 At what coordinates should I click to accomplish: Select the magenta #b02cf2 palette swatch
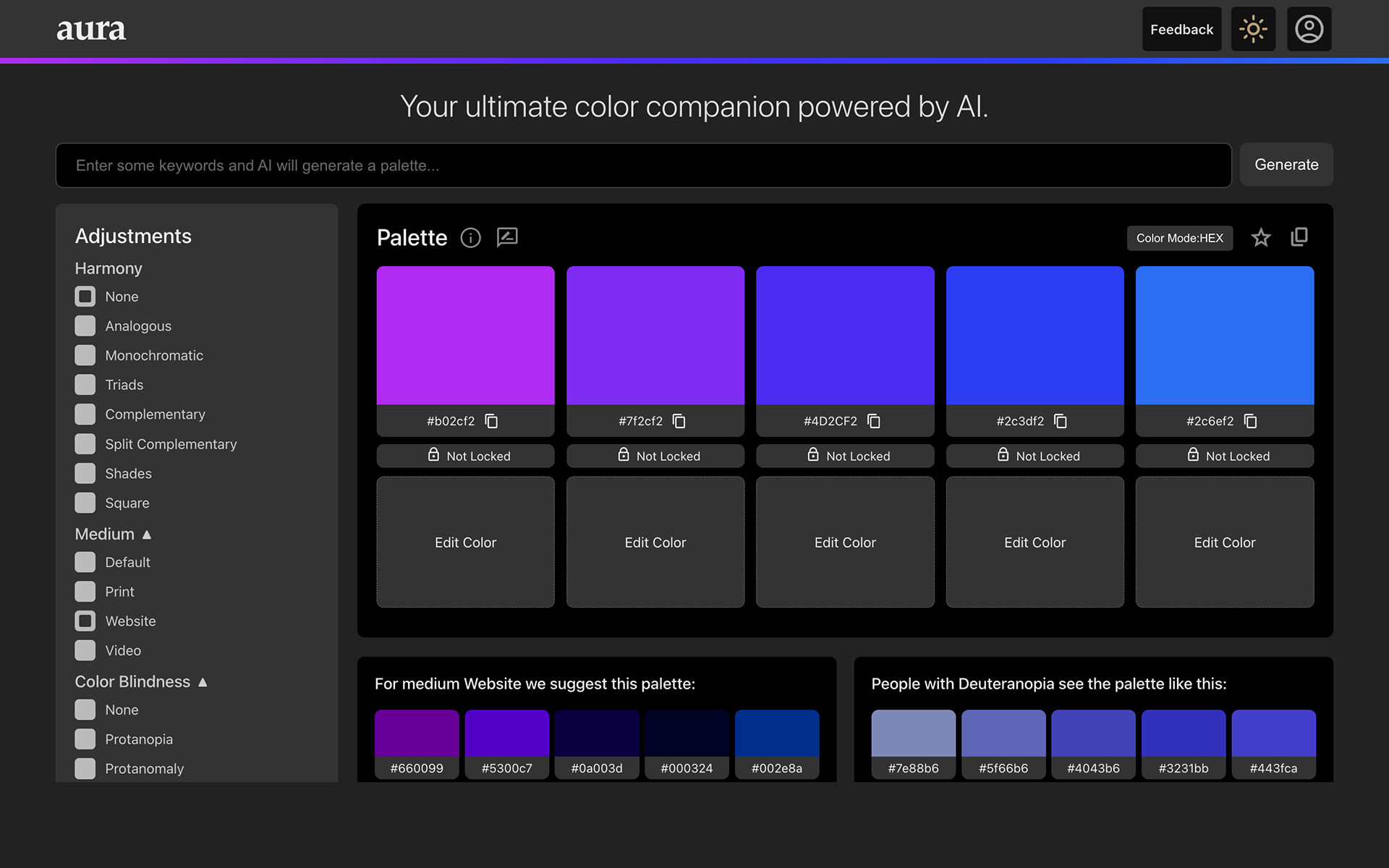point(465,336)
